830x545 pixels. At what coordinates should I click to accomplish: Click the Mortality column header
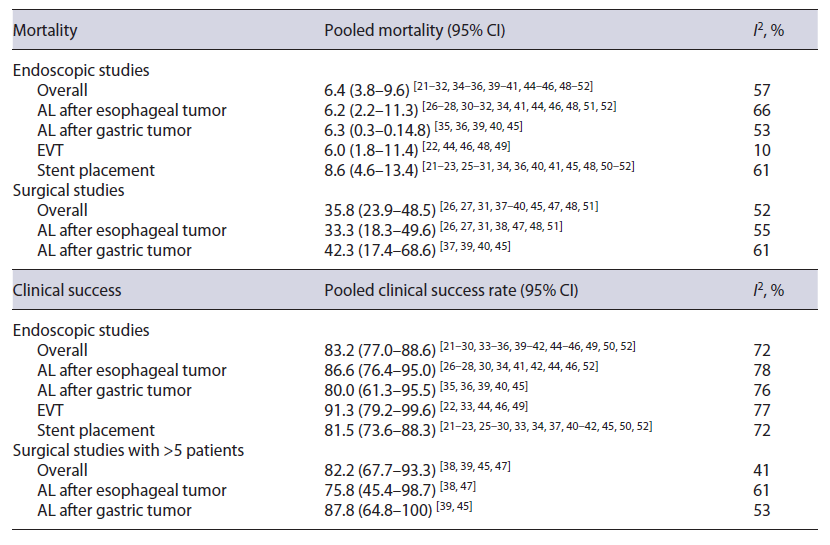45,31
